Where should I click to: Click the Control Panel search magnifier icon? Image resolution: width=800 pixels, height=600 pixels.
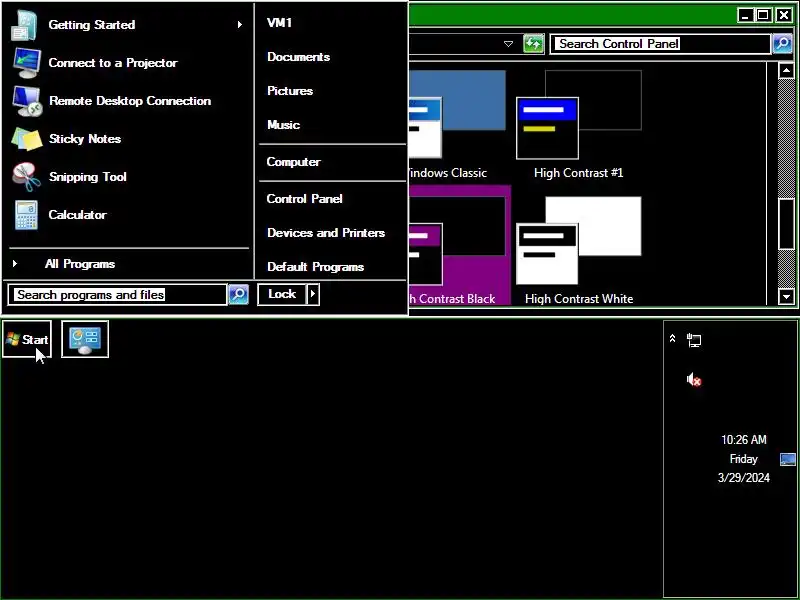coord(783,44)
